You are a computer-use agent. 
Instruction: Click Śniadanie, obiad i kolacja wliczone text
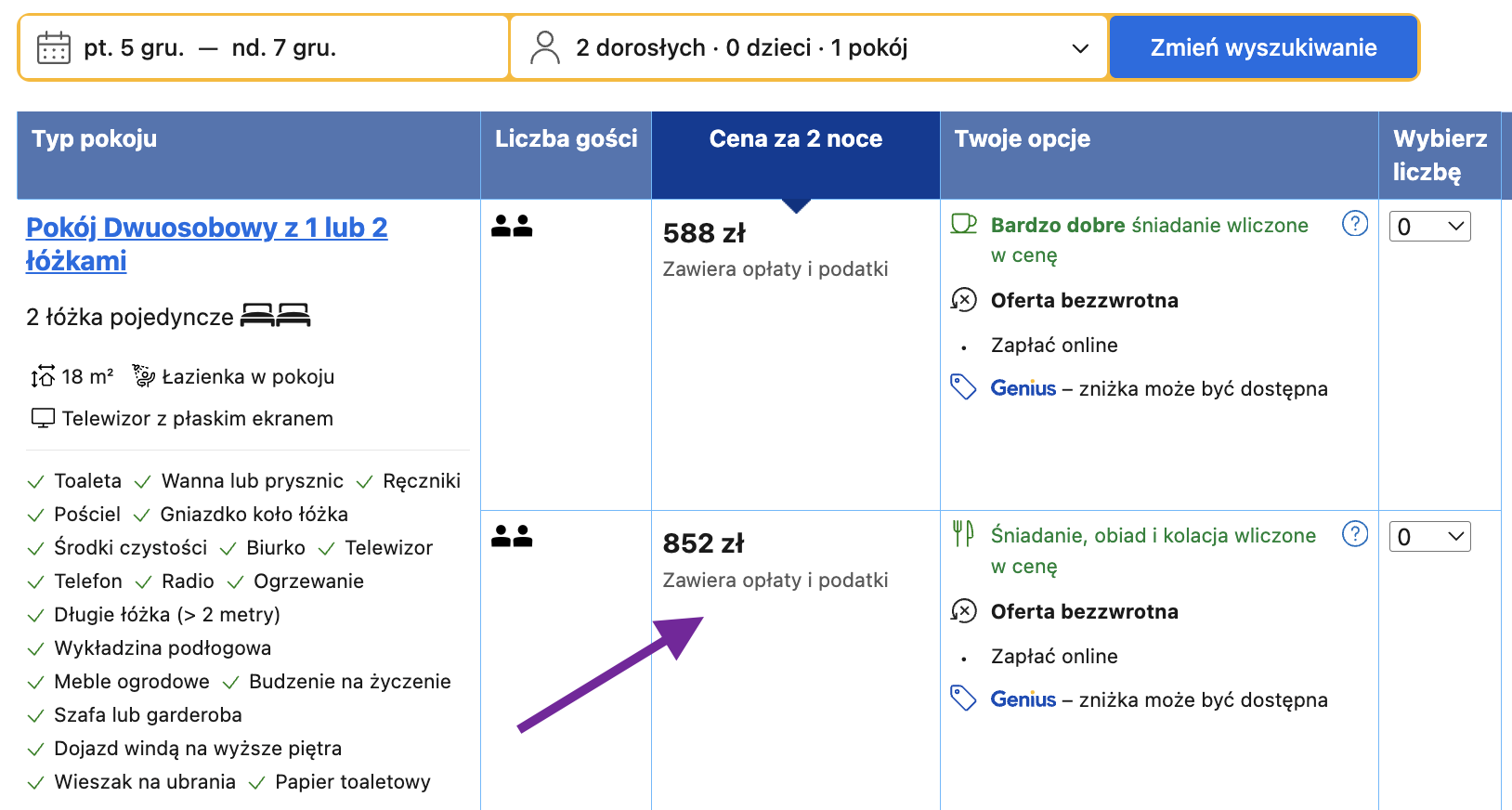pyautogui.click(x=1154, y=550)
